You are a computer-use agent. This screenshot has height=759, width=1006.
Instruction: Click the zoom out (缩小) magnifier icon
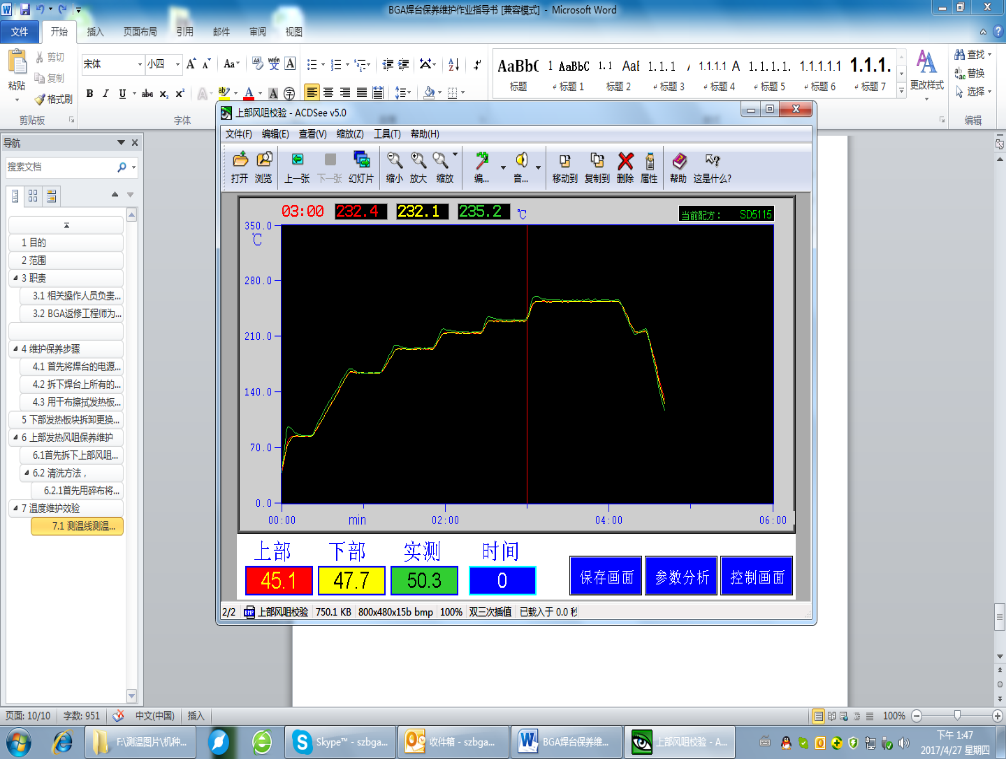tap(394, 160)
